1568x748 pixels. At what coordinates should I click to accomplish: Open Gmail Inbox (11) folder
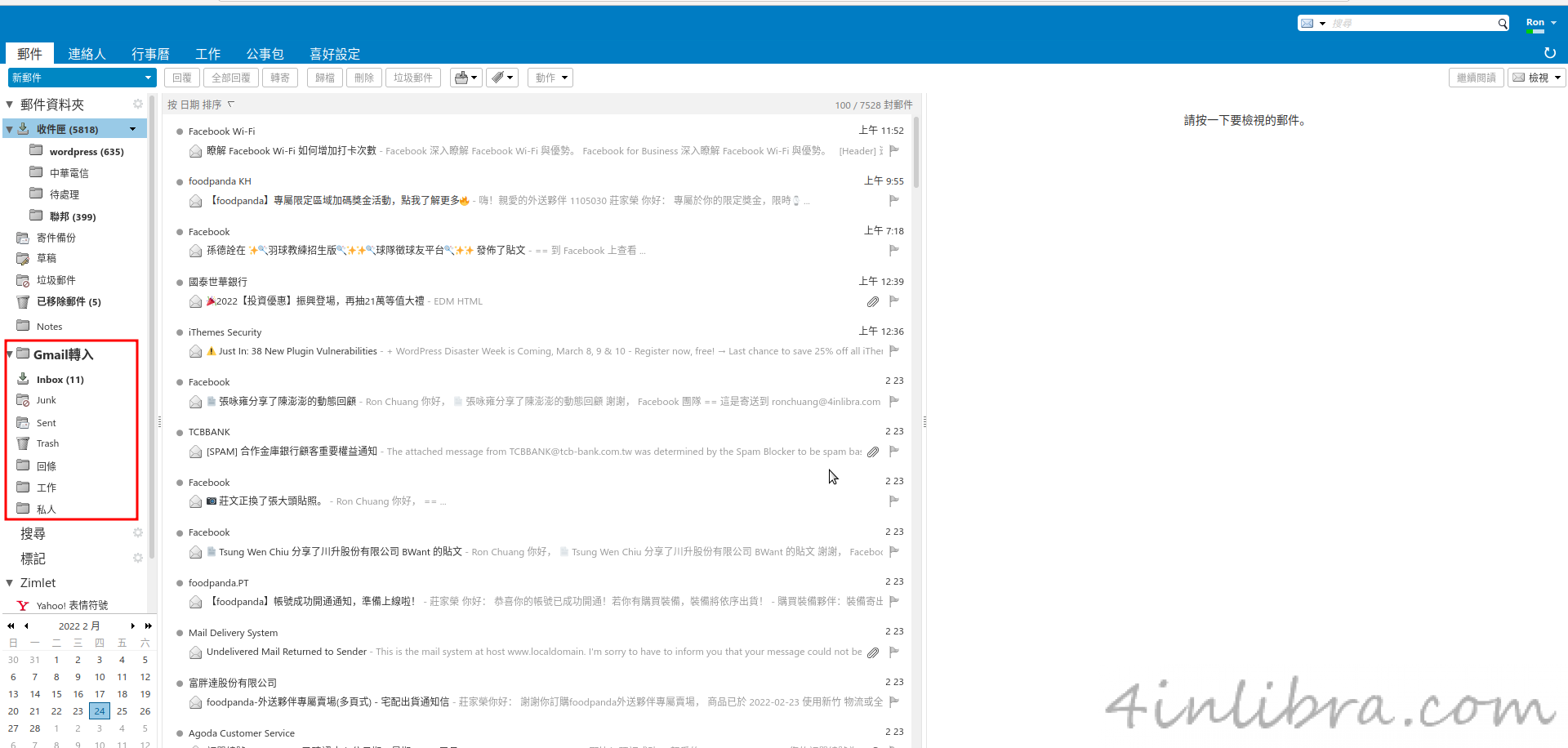(x=60, y=379)
